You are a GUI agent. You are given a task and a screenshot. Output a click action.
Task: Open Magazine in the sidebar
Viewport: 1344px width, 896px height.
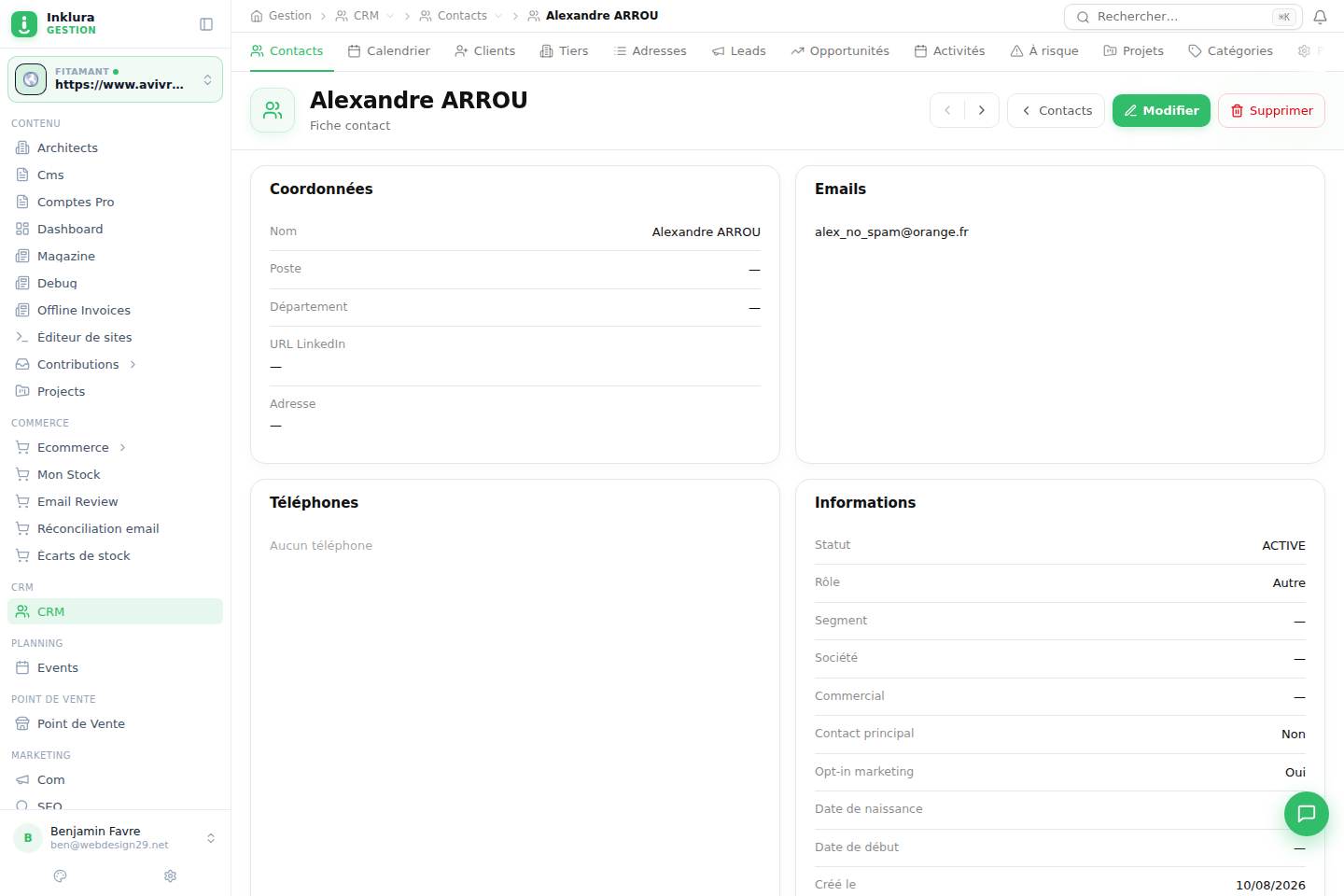pyautogui.click(x=116, y=256)
